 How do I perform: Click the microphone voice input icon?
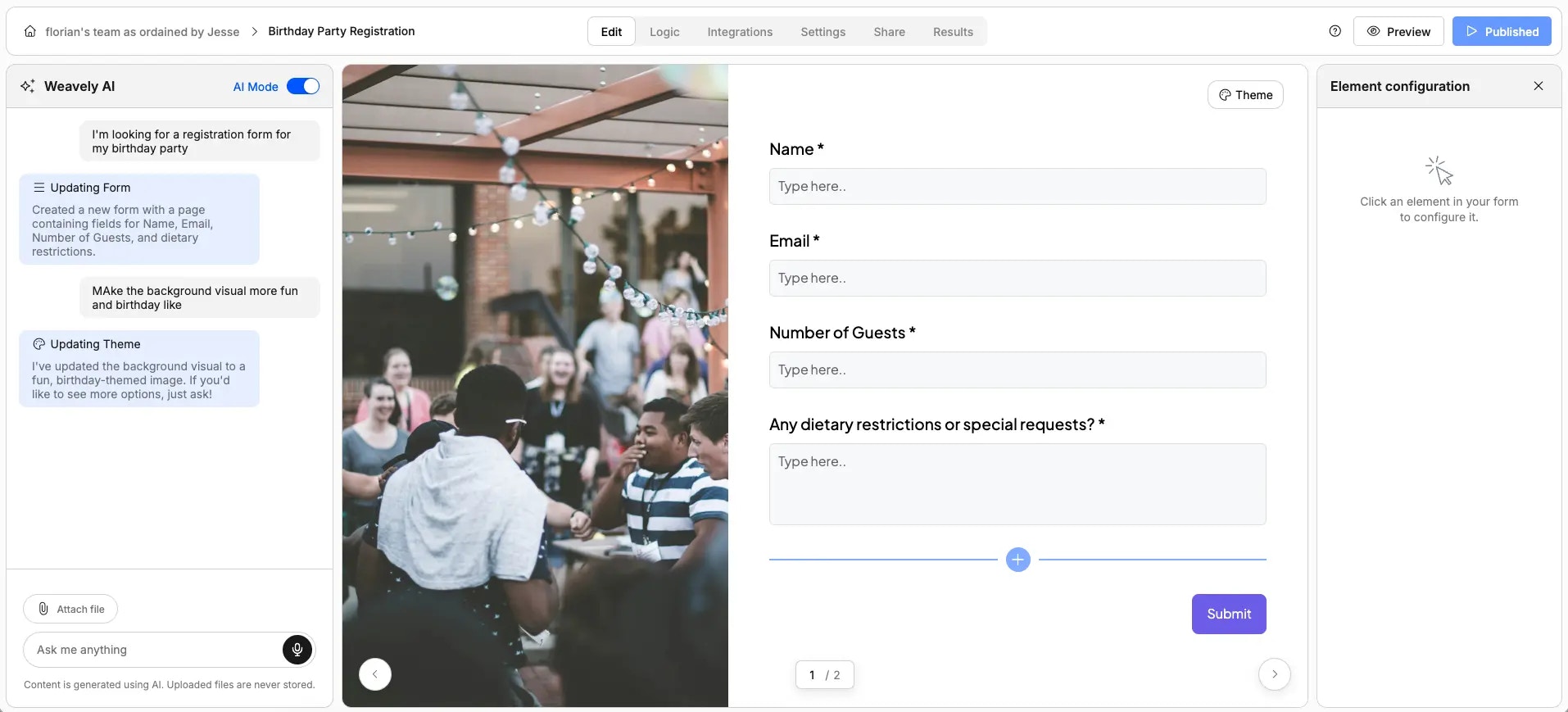[297, 650]
